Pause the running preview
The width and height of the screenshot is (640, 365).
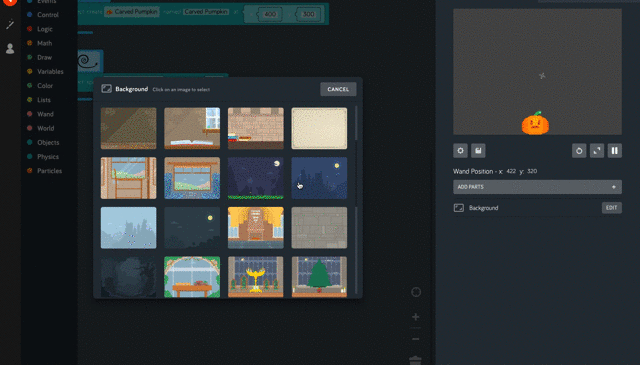(x=615, y=151)
